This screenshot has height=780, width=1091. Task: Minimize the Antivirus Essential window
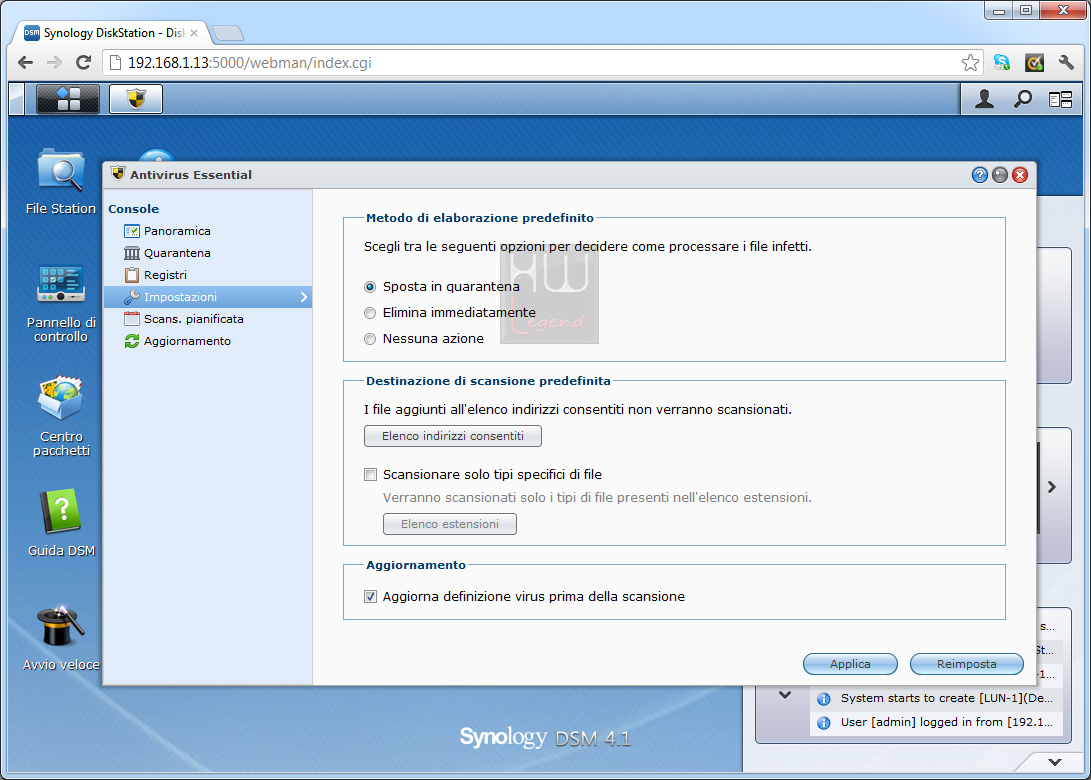click(x=1000, y=175)
